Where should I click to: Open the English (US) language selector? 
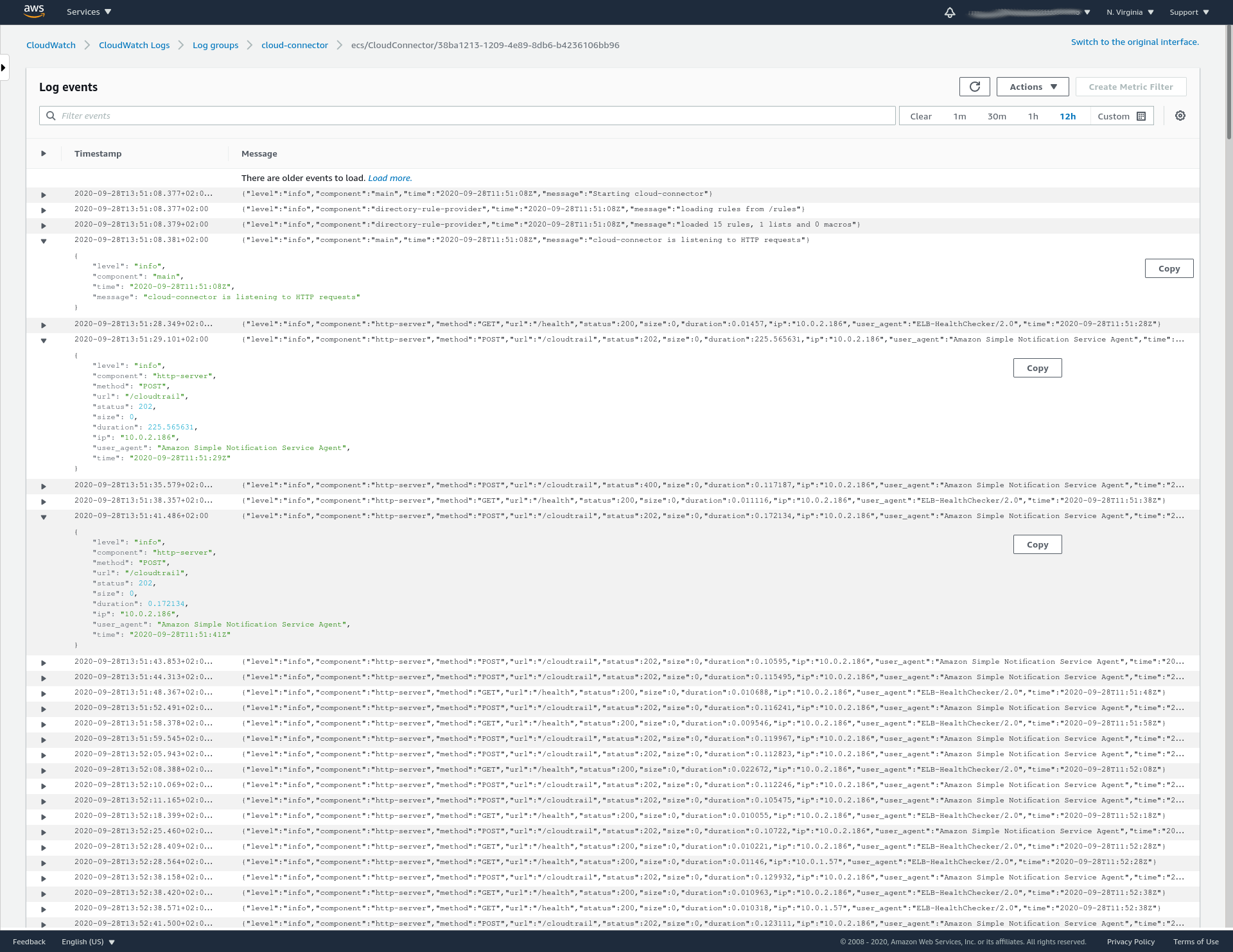point(88,942)
